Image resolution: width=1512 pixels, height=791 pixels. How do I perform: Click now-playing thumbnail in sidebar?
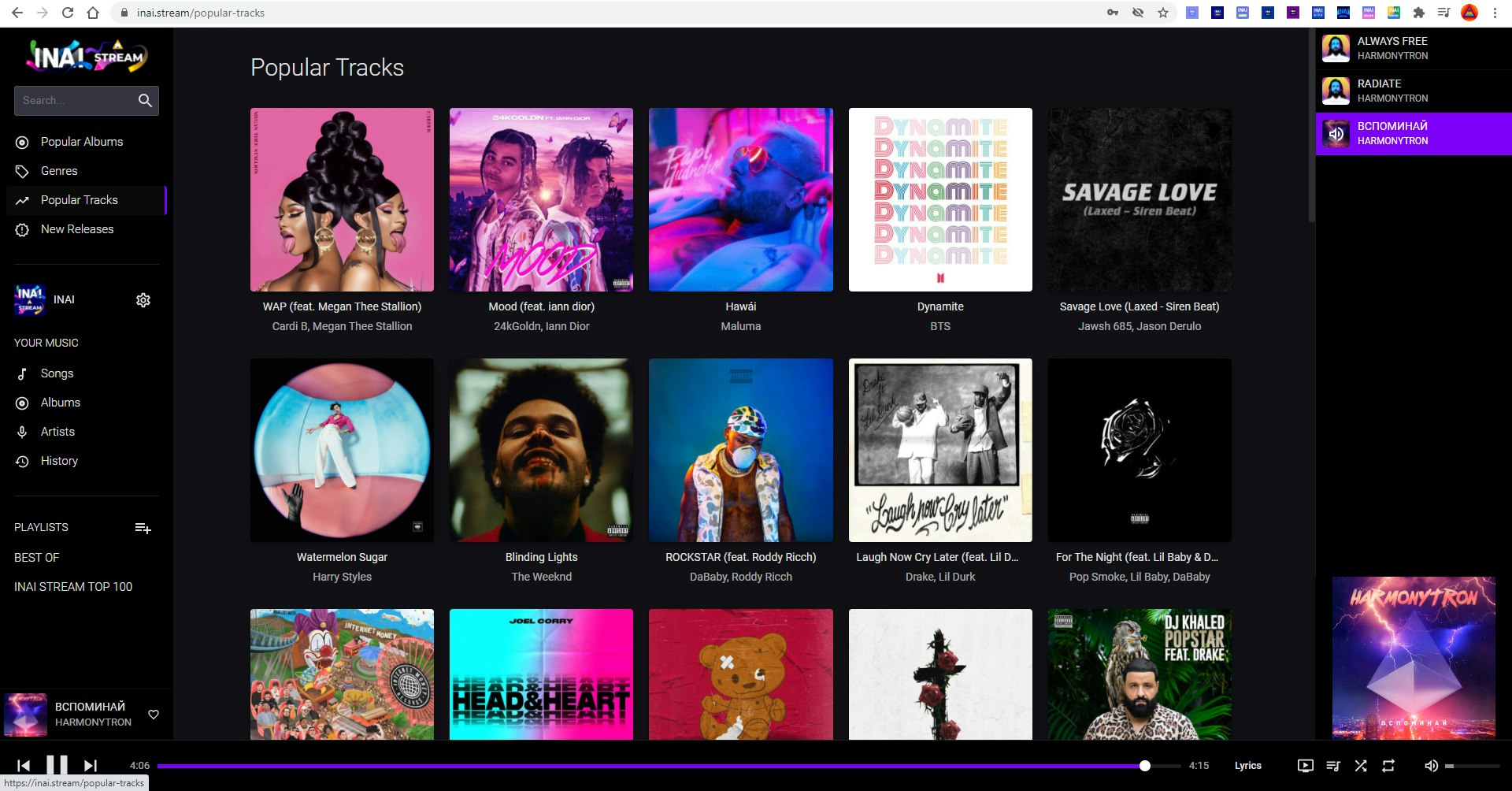(x=25, y=715)
